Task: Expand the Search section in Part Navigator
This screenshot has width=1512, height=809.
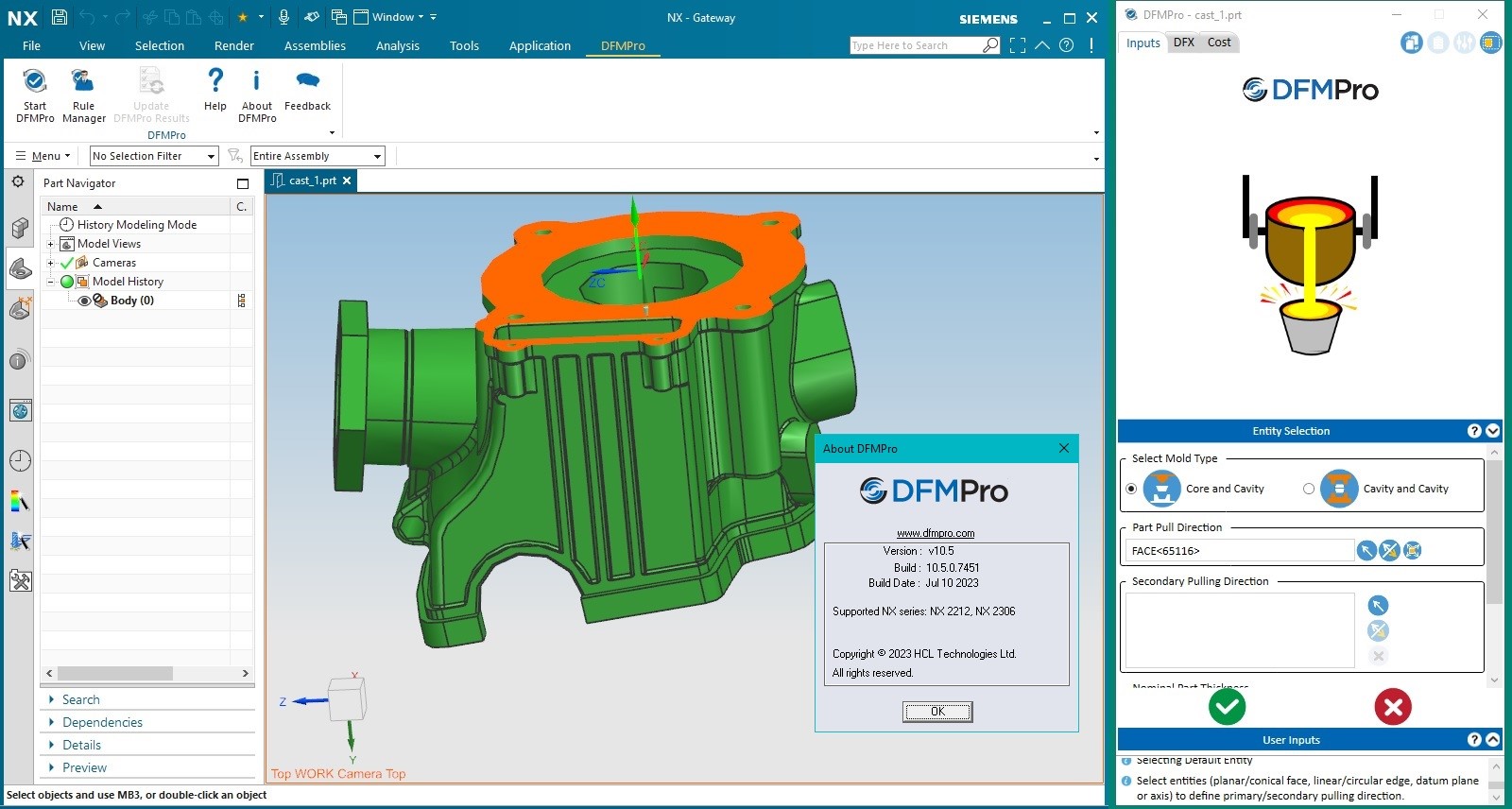Action: [x=80, y=699]
